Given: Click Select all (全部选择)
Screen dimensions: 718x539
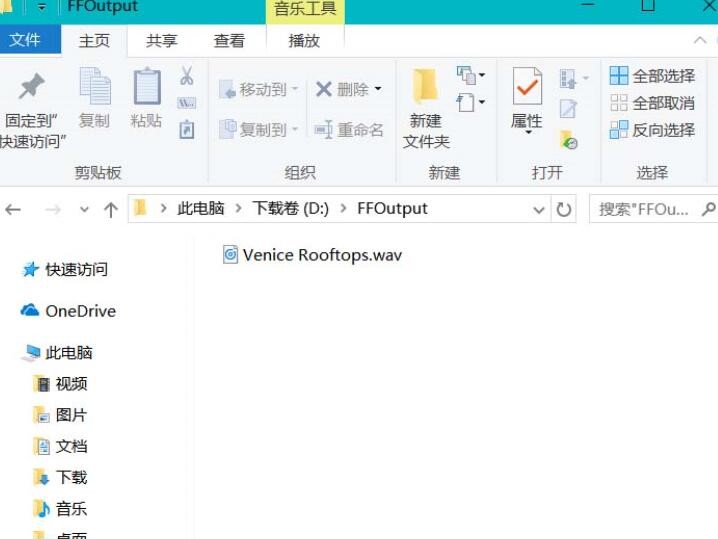Looking at the screenshot, I should pyautogui.click(x=652, y=76).
